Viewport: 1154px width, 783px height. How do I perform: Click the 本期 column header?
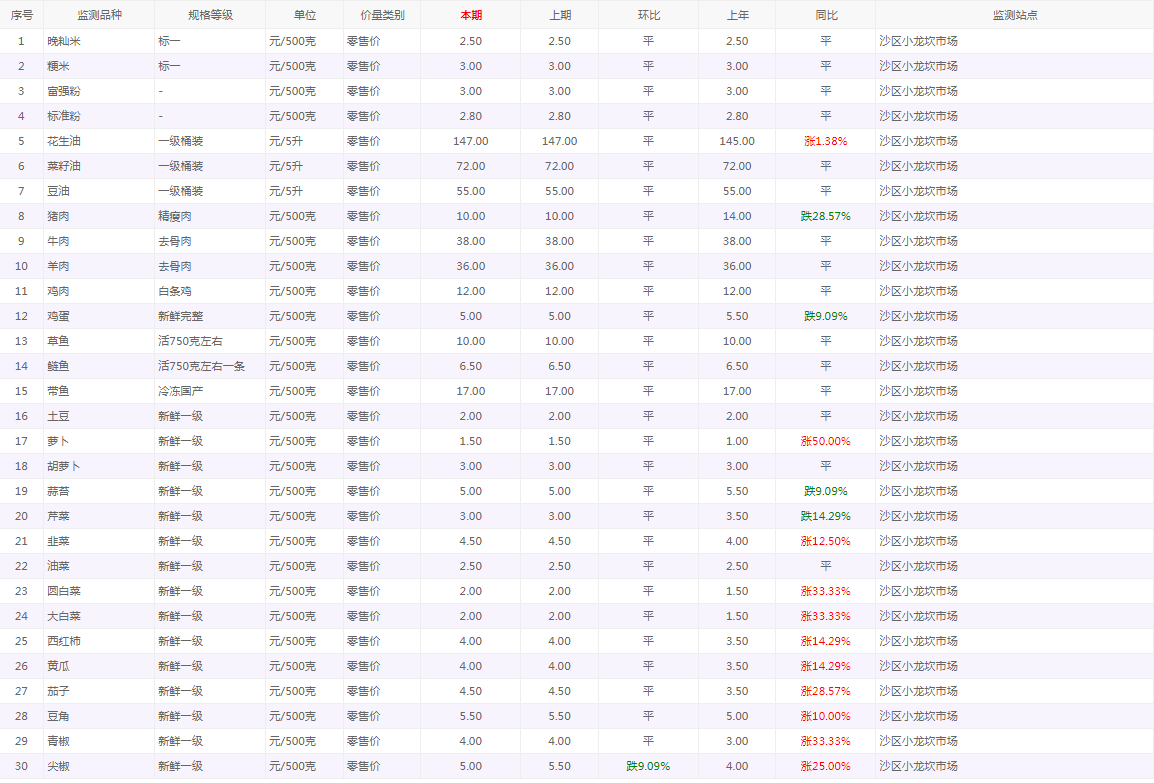coord(470,15)
